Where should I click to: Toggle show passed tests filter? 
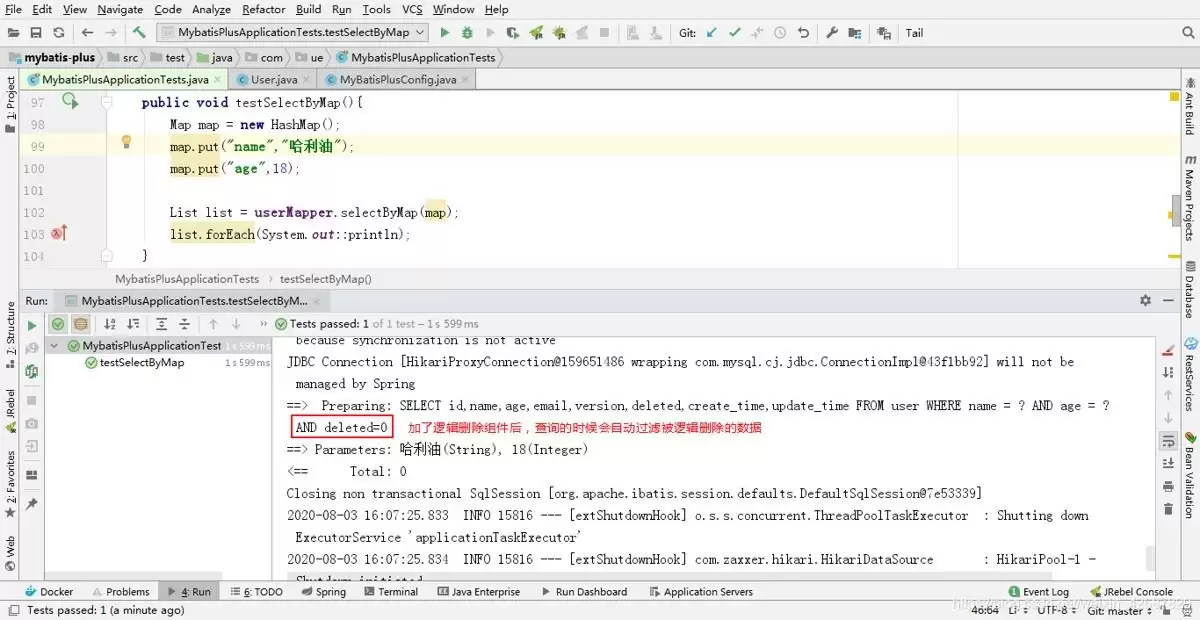click(x=58, y=324)
